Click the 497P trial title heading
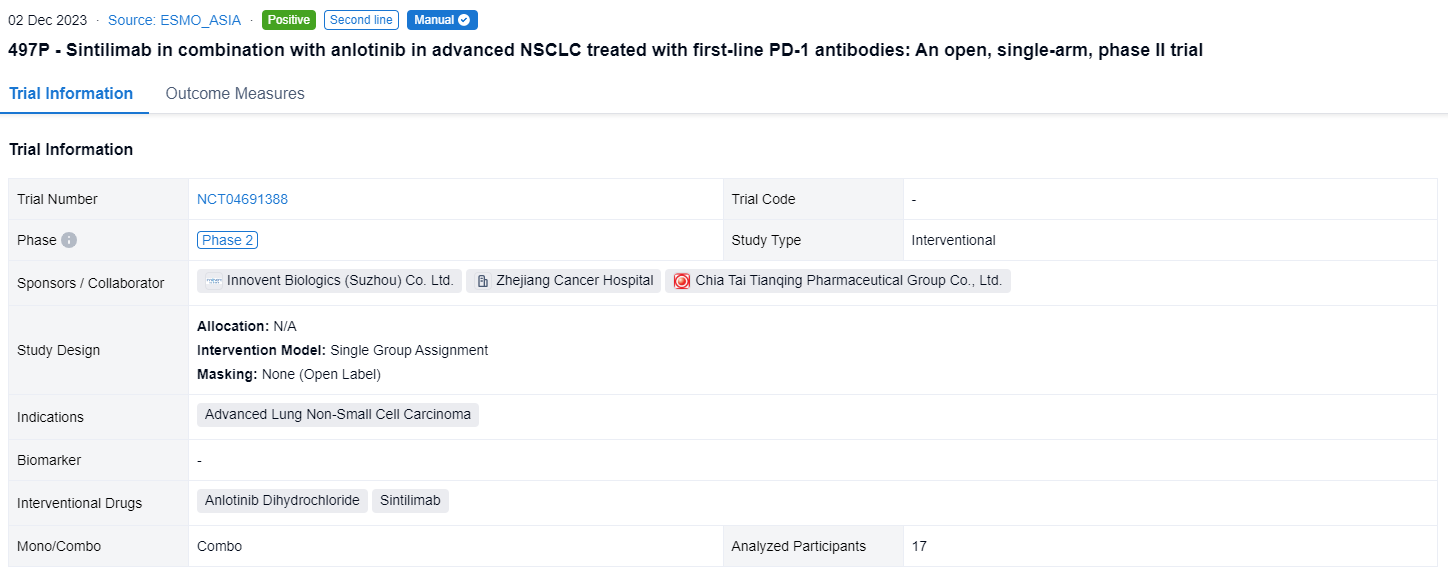This screenshot has height=571, width=1448. [605, 50]
